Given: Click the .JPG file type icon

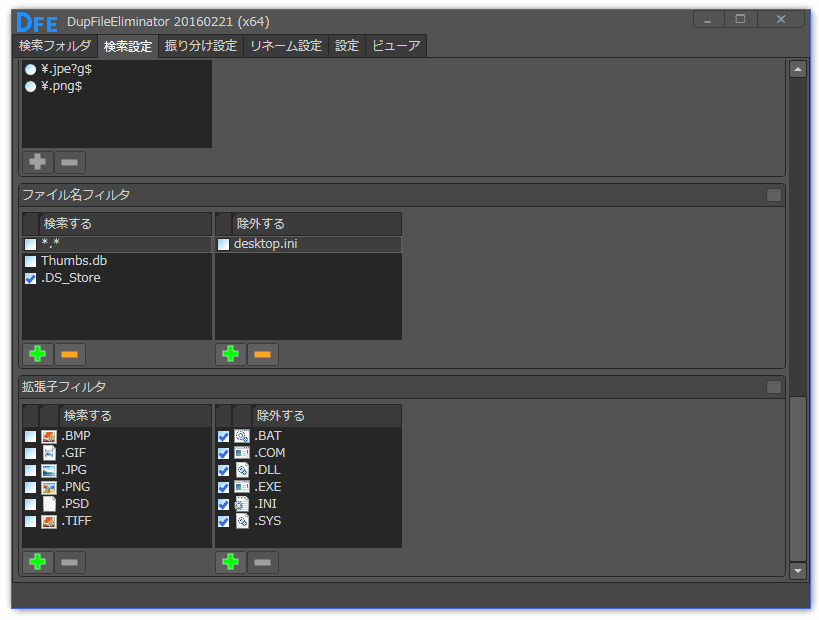Looking at the screenshot, I should coord(49,470).
